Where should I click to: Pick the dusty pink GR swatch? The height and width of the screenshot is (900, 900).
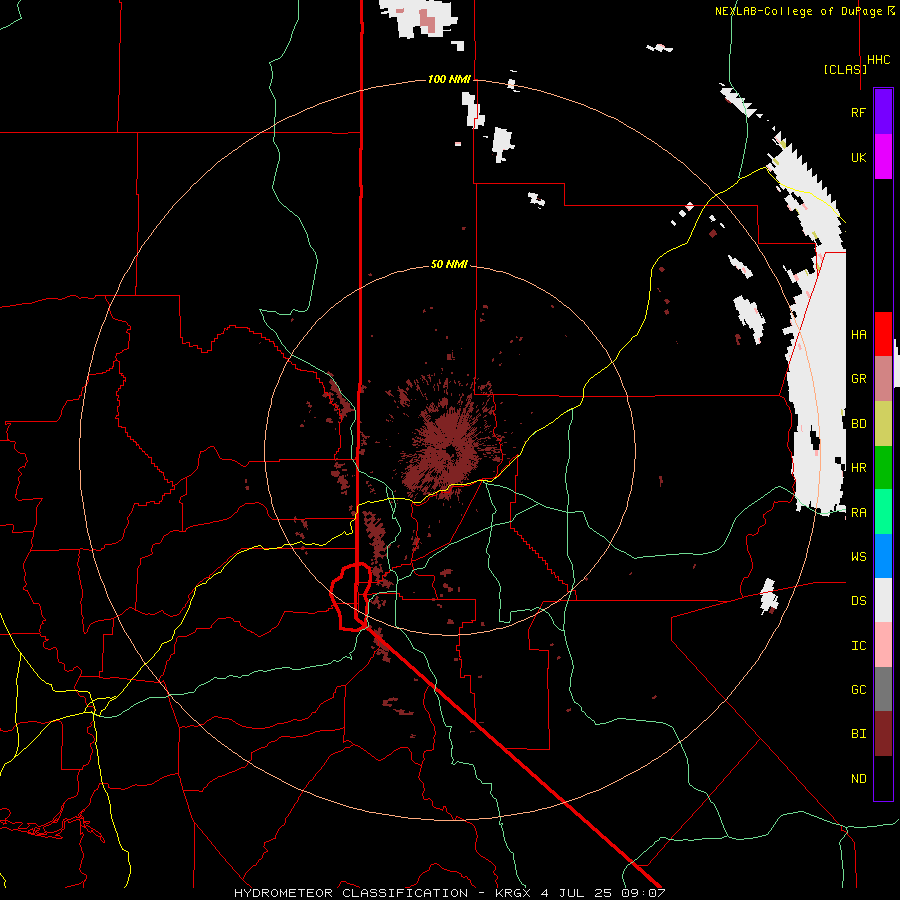pyautogui.click(x=883, y=378)
